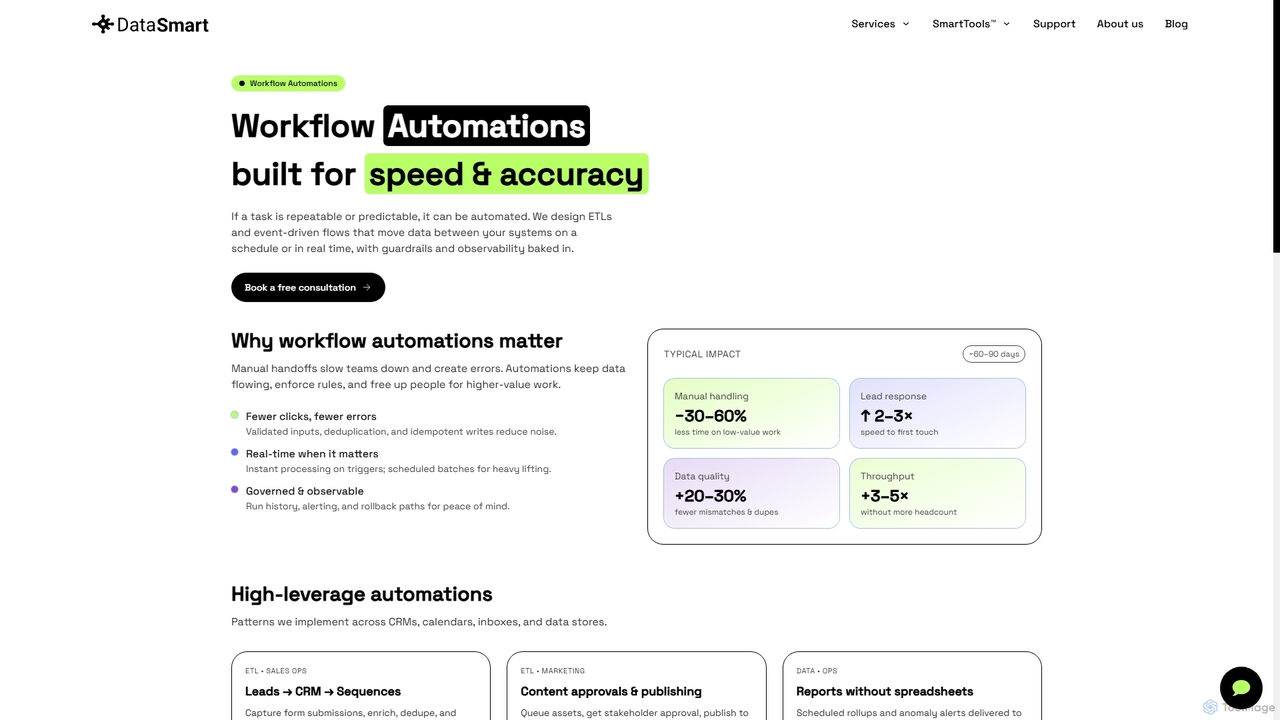Click the 'High-leverage automations' heading
The width and height of the screenshot is (1280, 720).
coord(362,594)
